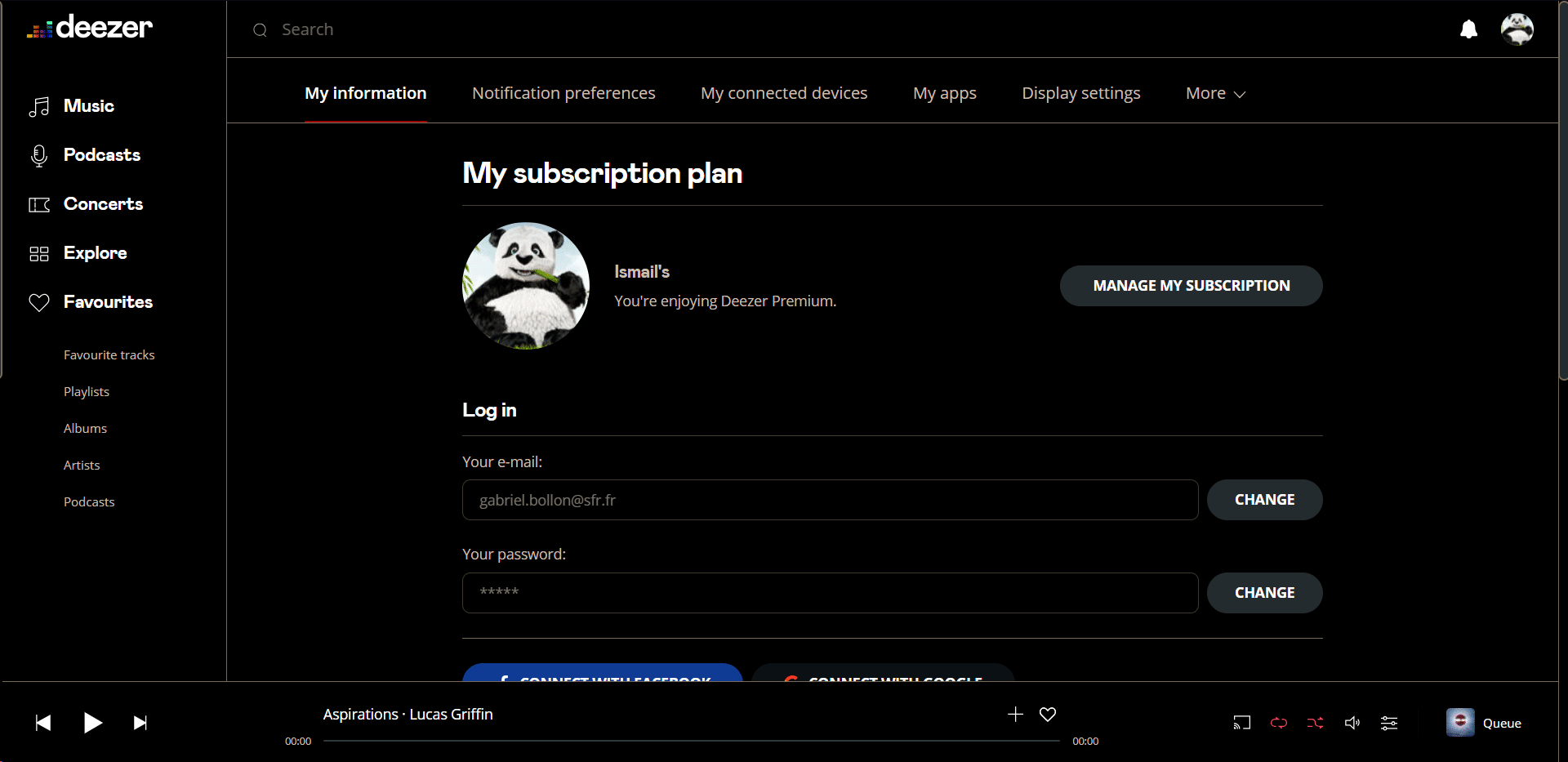The width and height of the screenshot is (1568, 762).
Task: Change the e-mail address
Action: tap(1265, 500)
